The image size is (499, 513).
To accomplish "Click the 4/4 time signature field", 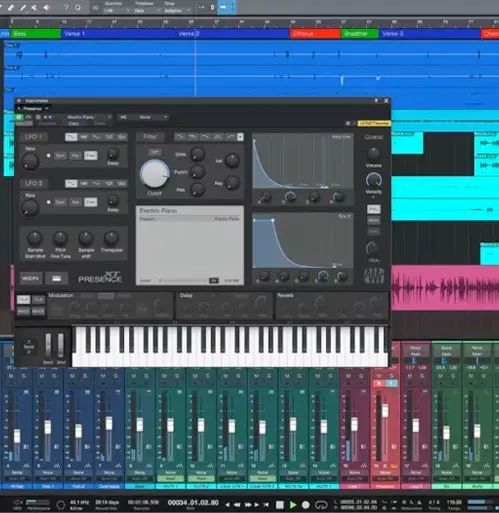I will (x=434, y=502).
